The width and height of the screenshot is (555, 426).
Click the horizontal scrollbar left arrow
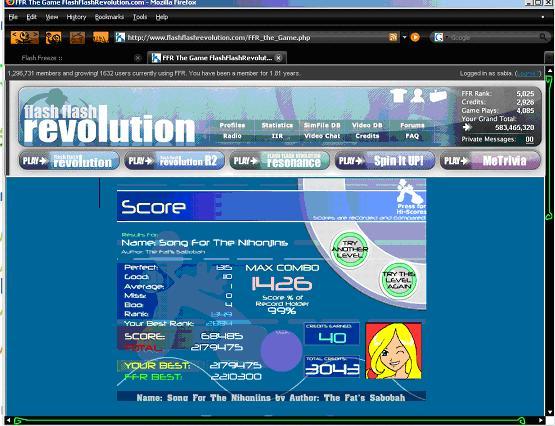coord(9,420)
